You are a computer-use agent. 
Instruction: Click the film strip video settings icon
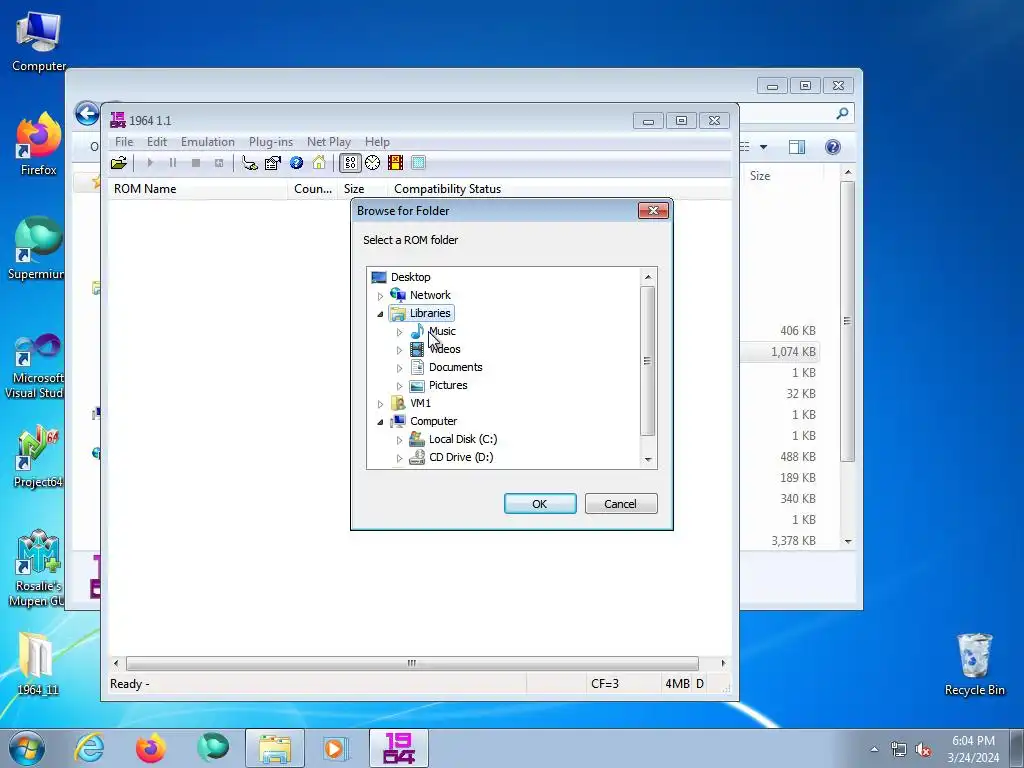pyautogui.click(x=395, y=163)
